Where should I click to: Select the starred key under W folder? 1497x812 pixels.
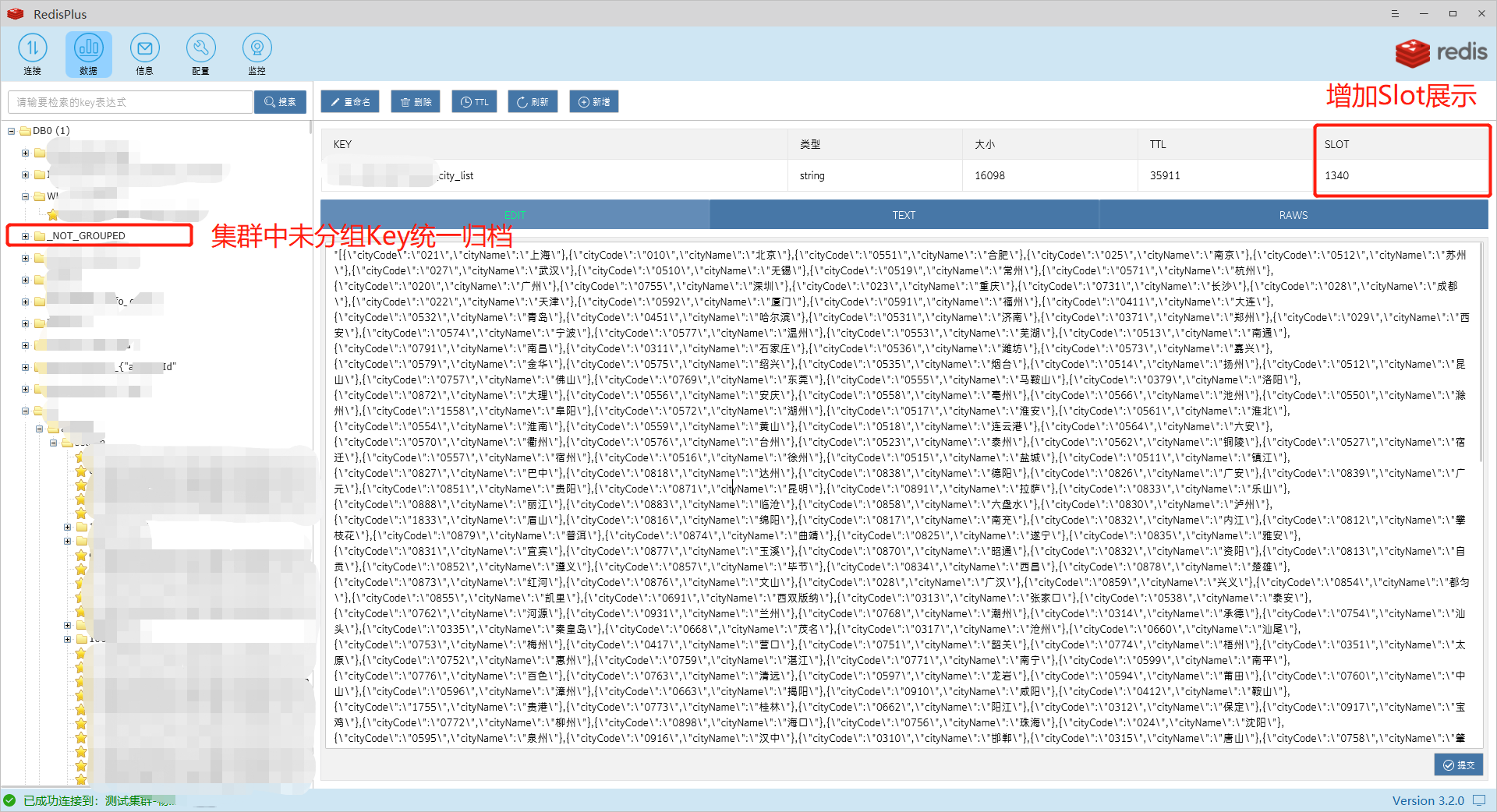(x=53, y=214)
